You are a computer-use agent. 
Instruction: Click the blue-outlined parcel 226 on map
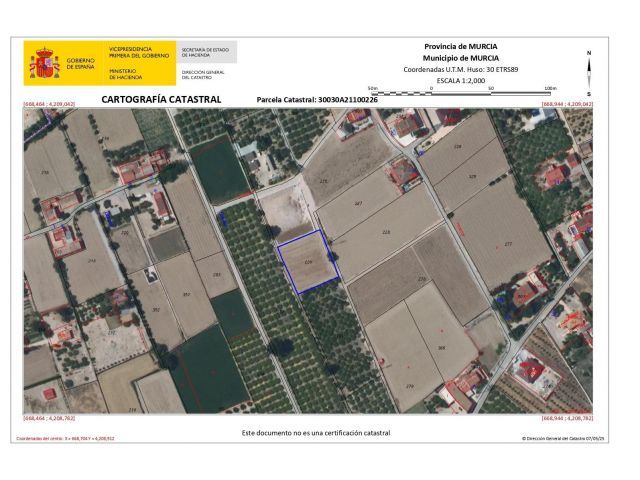[308, 262]
